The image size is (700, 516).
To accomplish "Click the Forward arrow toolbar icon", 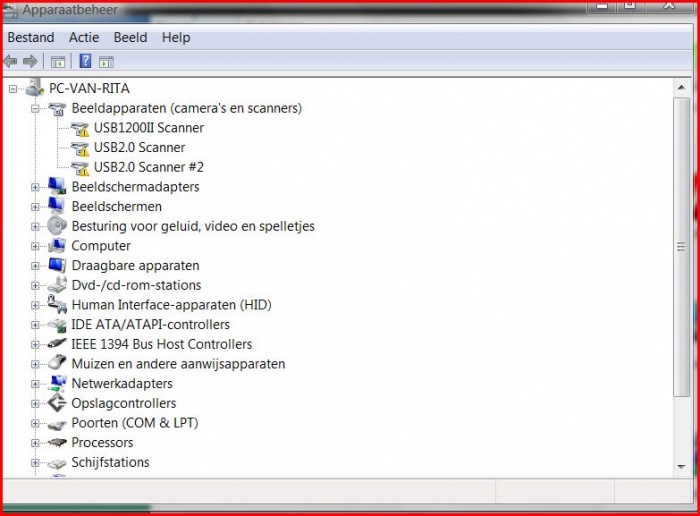I will click(x=30, y=61).
